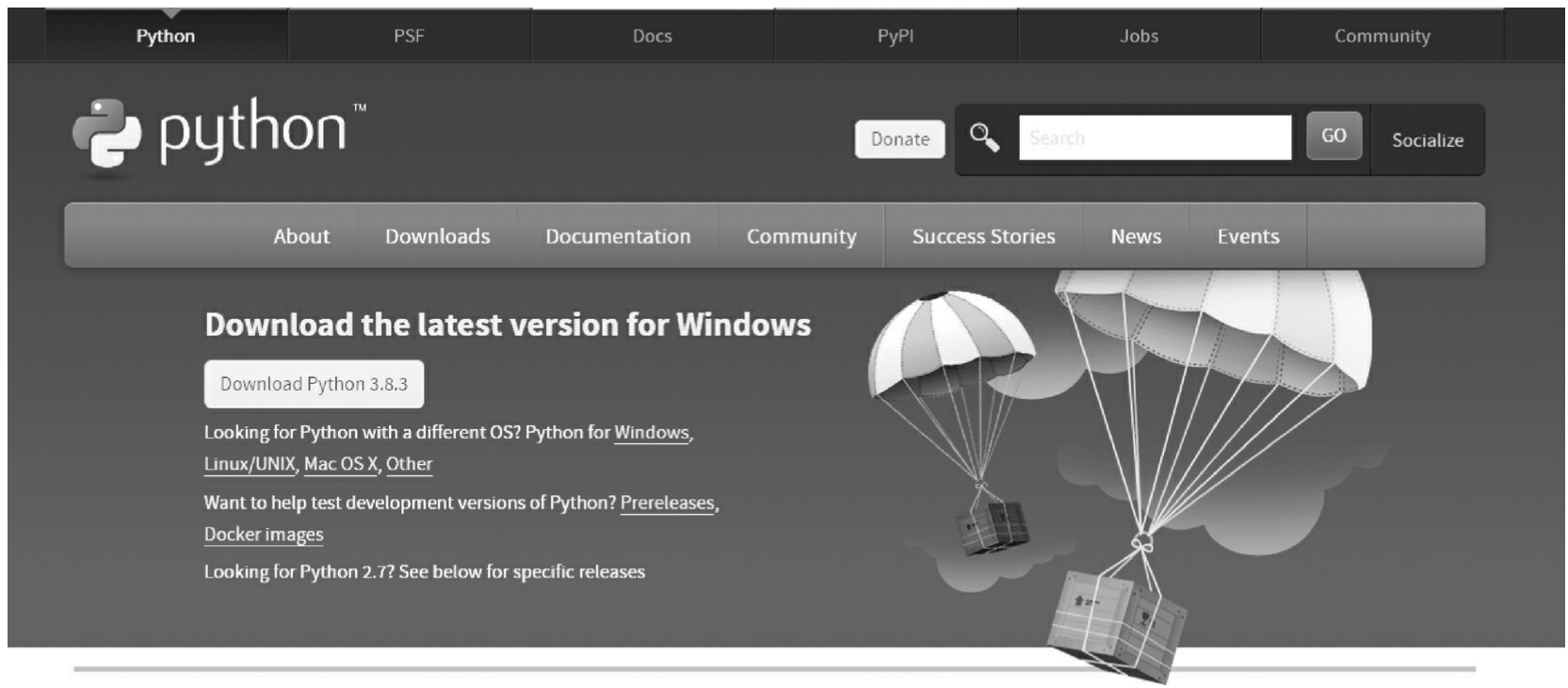Viewport: 1568px width, 688px height.
Task: Open the Jobs top tab
Action: (1139, 36)
